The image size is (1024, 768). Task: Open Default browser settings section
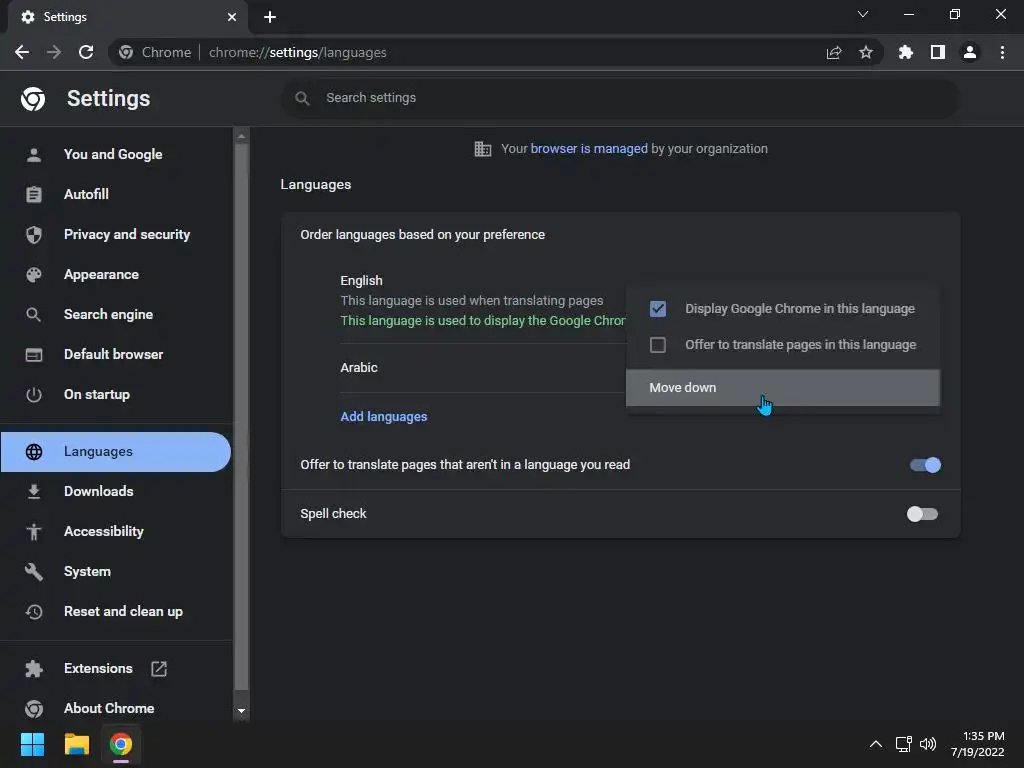(x=116, y=354)
